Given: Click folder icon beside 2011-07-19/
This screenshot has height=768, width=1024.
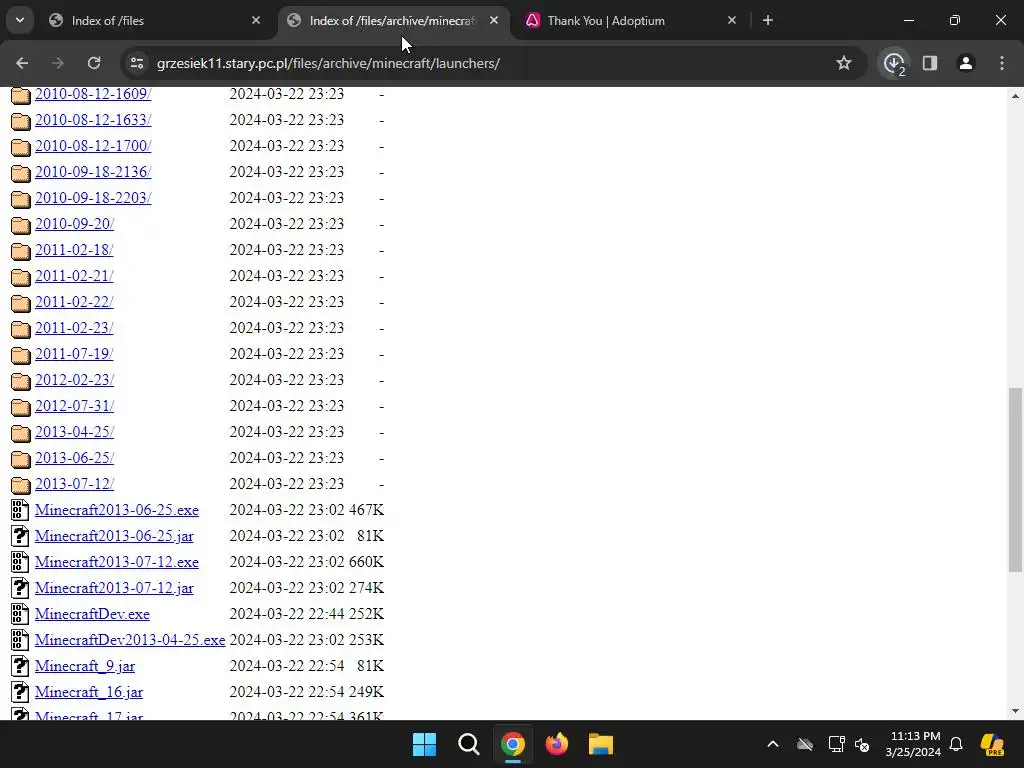Looking at the screenshot, I should (x=21, y=355).
